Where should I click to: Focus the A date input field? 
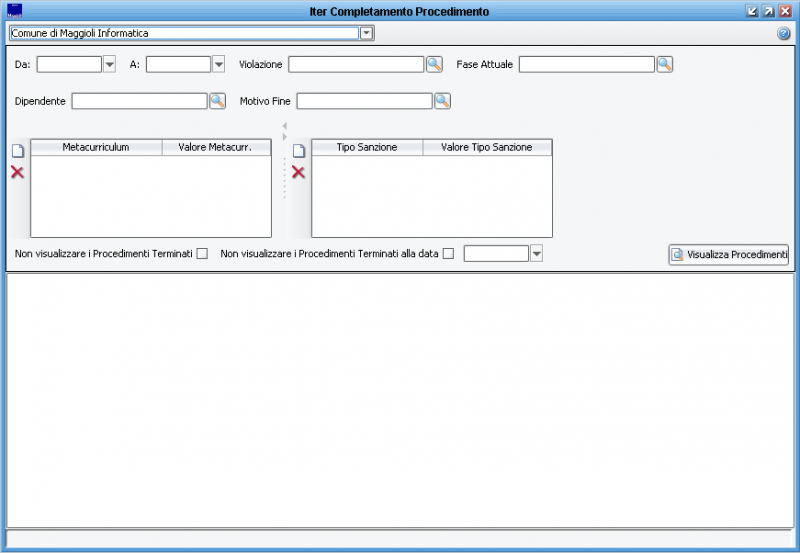click(179, 64)
